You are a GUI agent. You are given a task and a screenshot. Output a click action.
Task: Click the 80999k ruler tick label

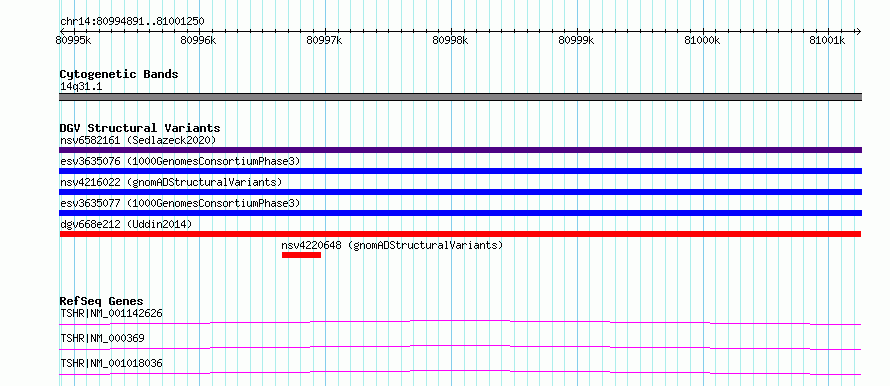577,40
